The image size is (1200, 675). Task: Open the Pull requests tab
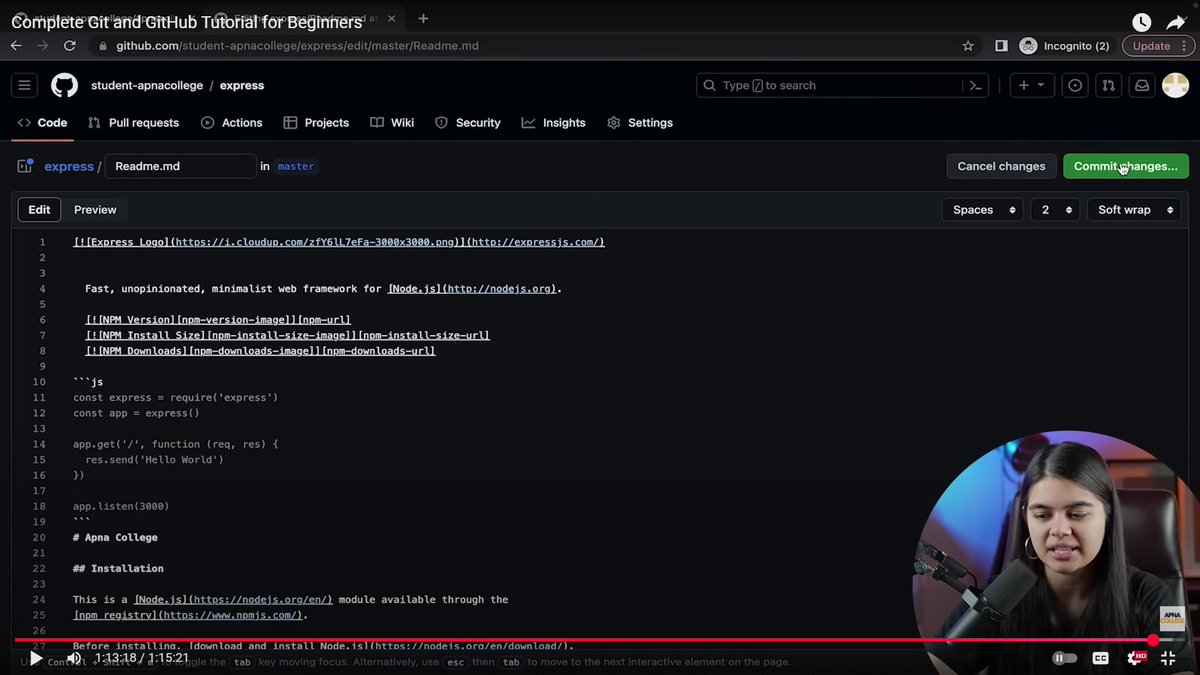pos(134,123)
